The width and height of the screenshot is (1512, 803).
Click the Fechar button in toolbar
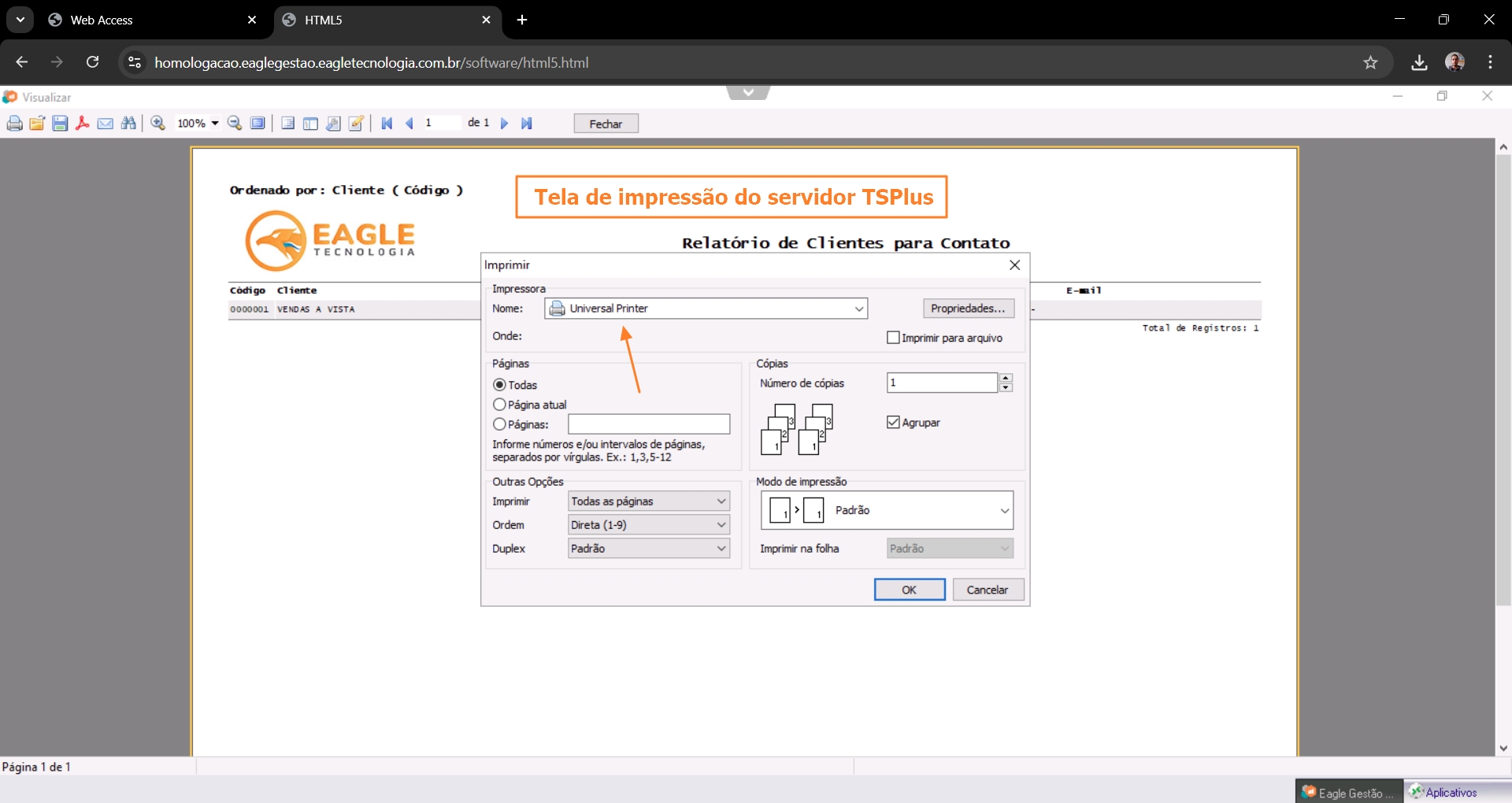[x=606, y=124]
